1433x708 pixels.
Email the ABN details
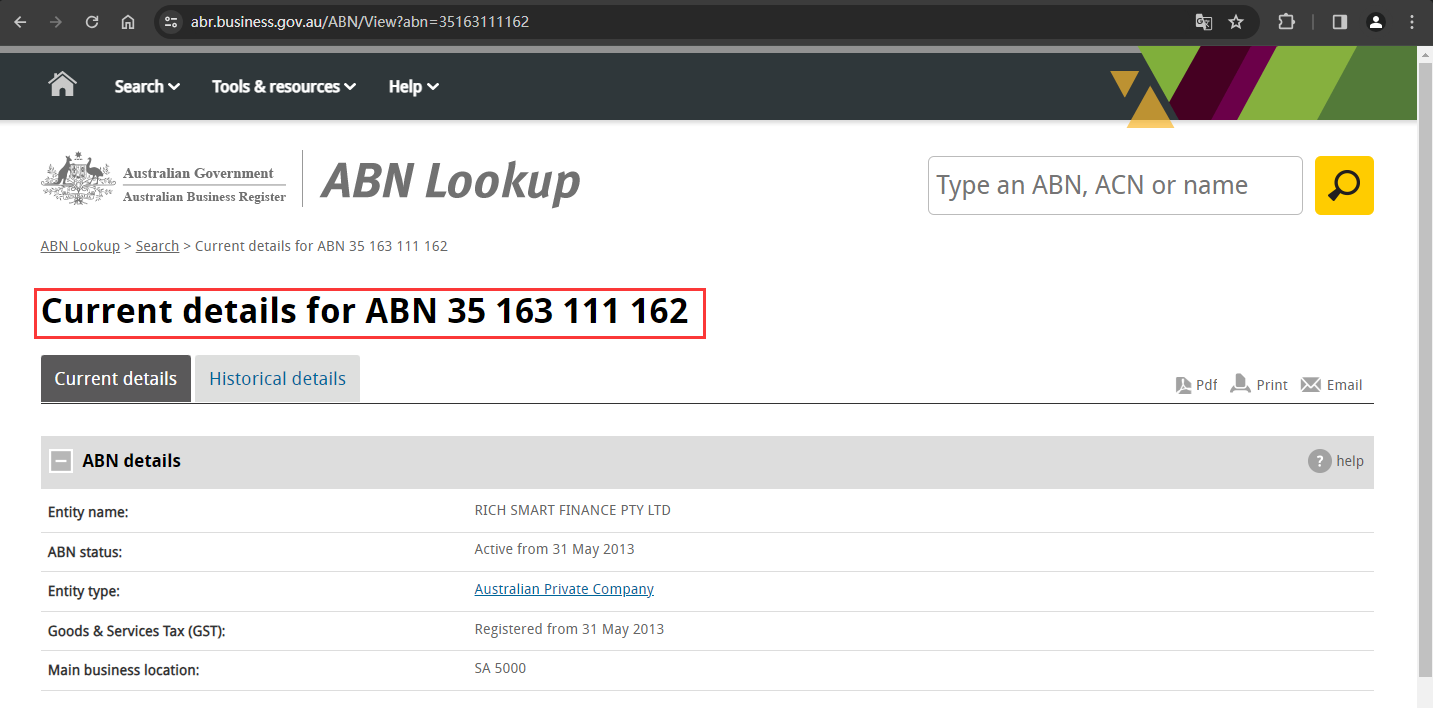(1331, 385)
